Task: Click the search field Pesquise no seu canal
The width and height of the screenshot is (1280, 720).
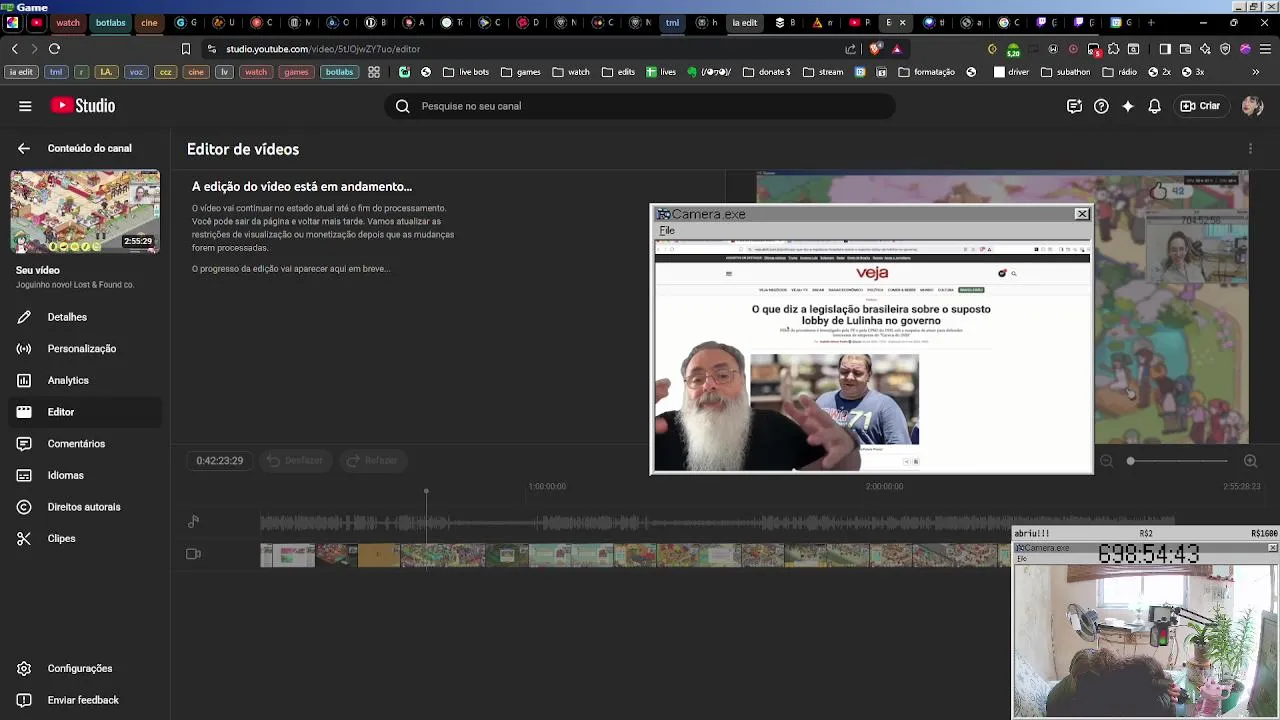Action: (x=640, y=106)
